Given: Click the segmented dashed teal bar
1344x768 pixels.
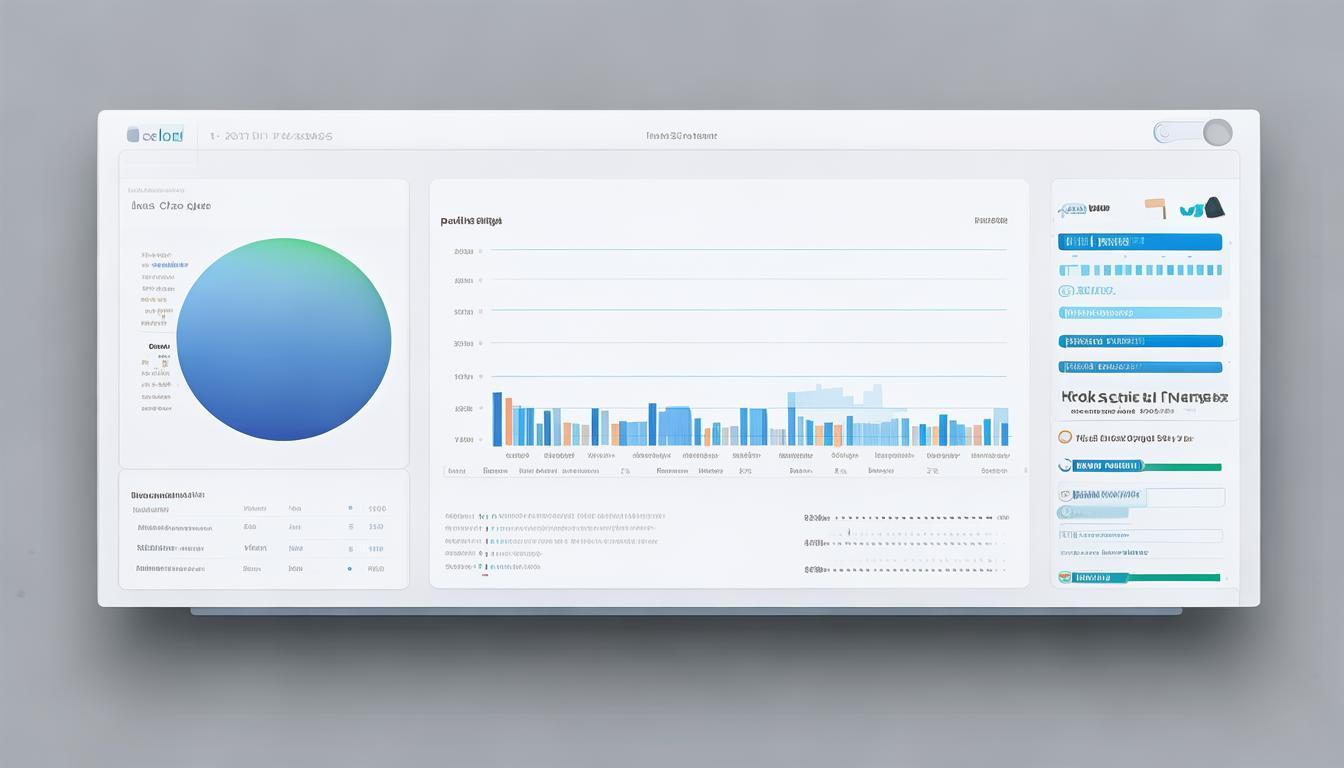Looking at the screenshot, I should pos(1140,270).
